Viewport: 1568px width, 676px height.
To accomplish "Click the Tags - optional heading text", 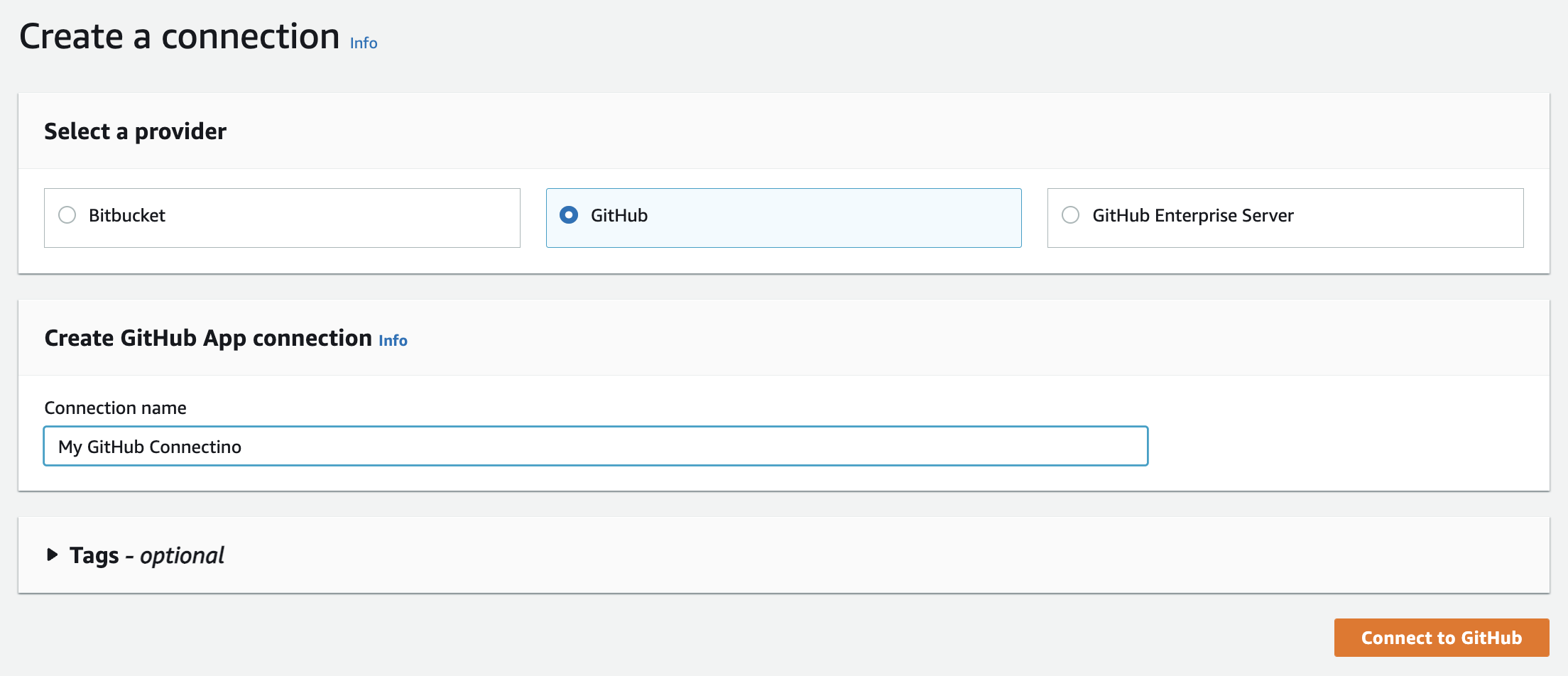I will click(147, 555).
